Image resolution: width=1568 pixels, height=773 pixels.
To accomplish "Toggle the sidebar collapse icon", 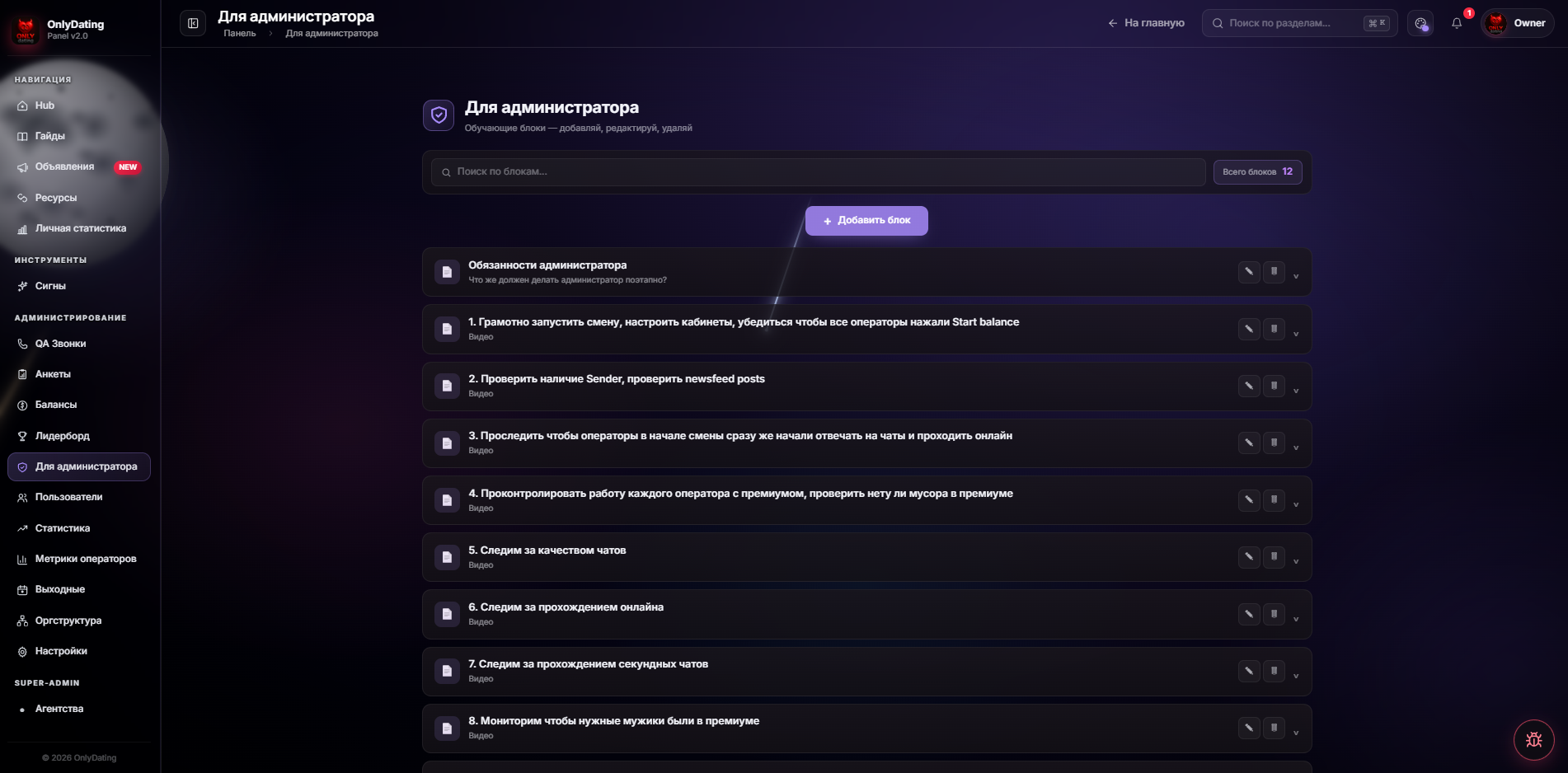I will point(193,23).
